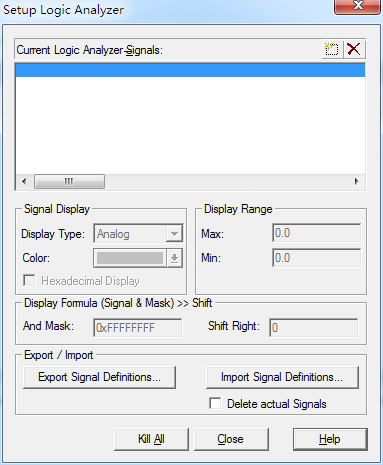This screenshot has height=465, width=383.
Task: Click the Kill All button
Action: (151, 439)
